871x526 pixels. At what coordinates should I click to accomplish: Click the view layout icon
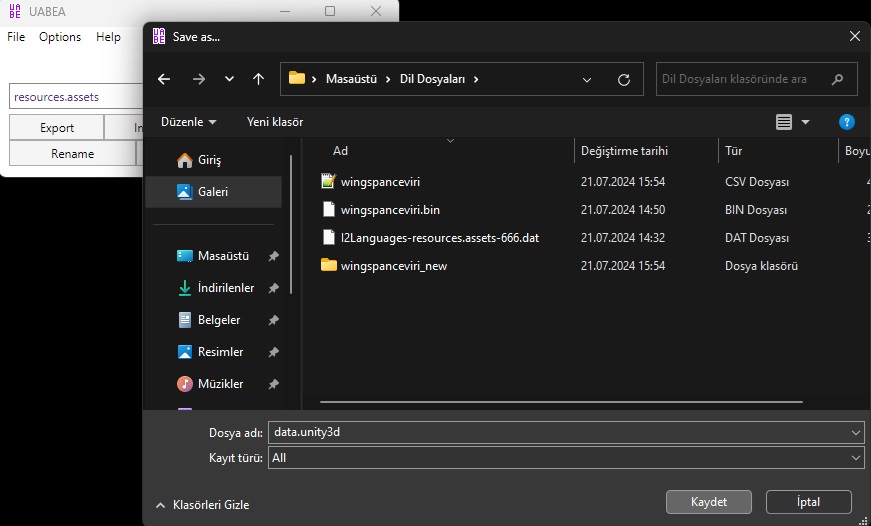(784, 122)
